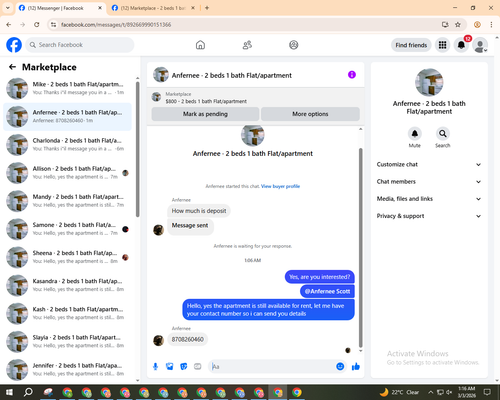Focus the Search Facebook field
The width and height of the screenshot is (500, 400).
coord(80,45)
